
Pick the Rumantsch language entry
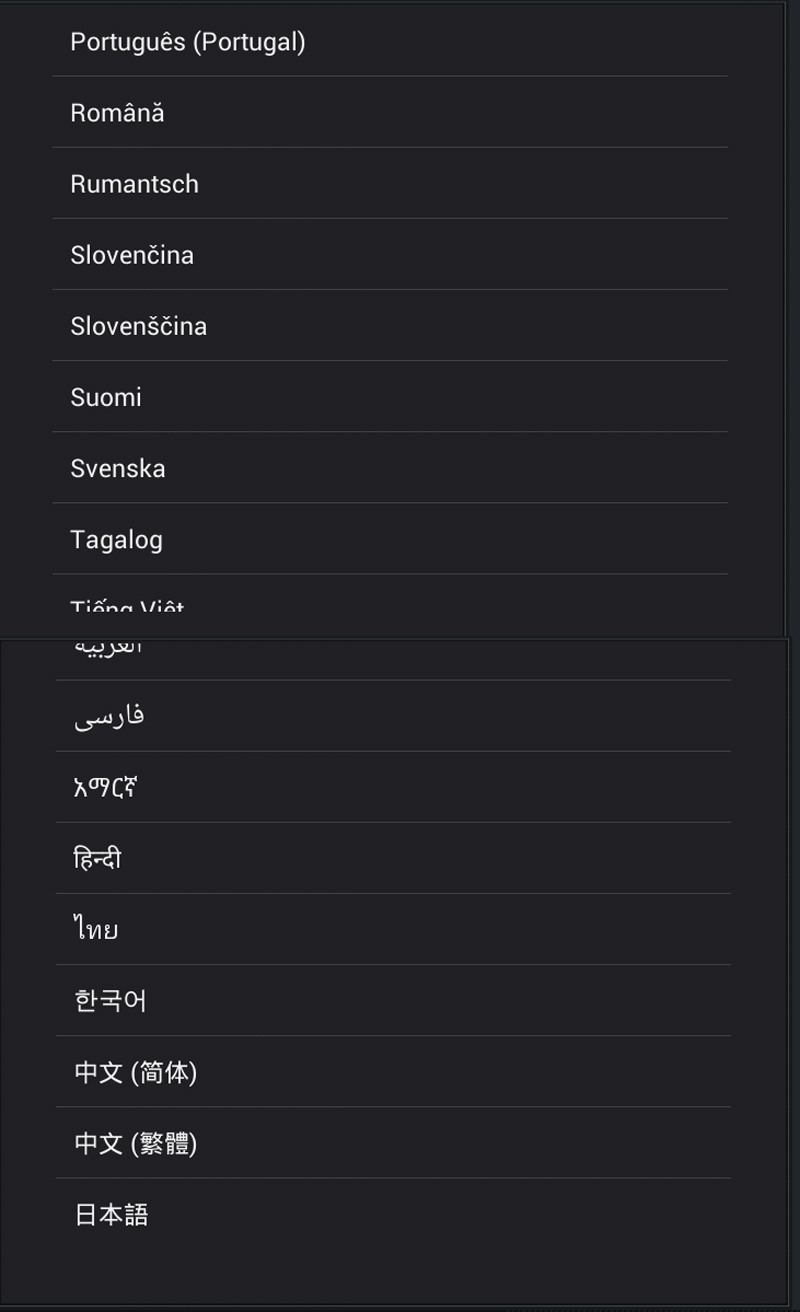(390, 183)
